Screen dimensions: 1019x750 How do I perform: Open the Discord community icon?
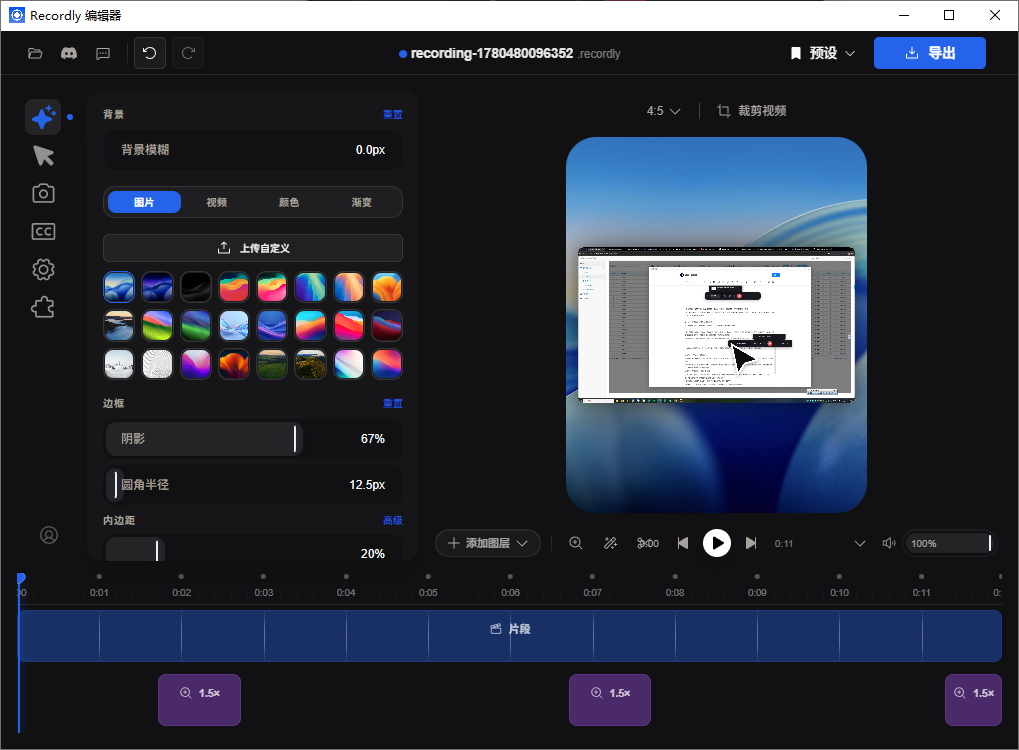(69, 53)
